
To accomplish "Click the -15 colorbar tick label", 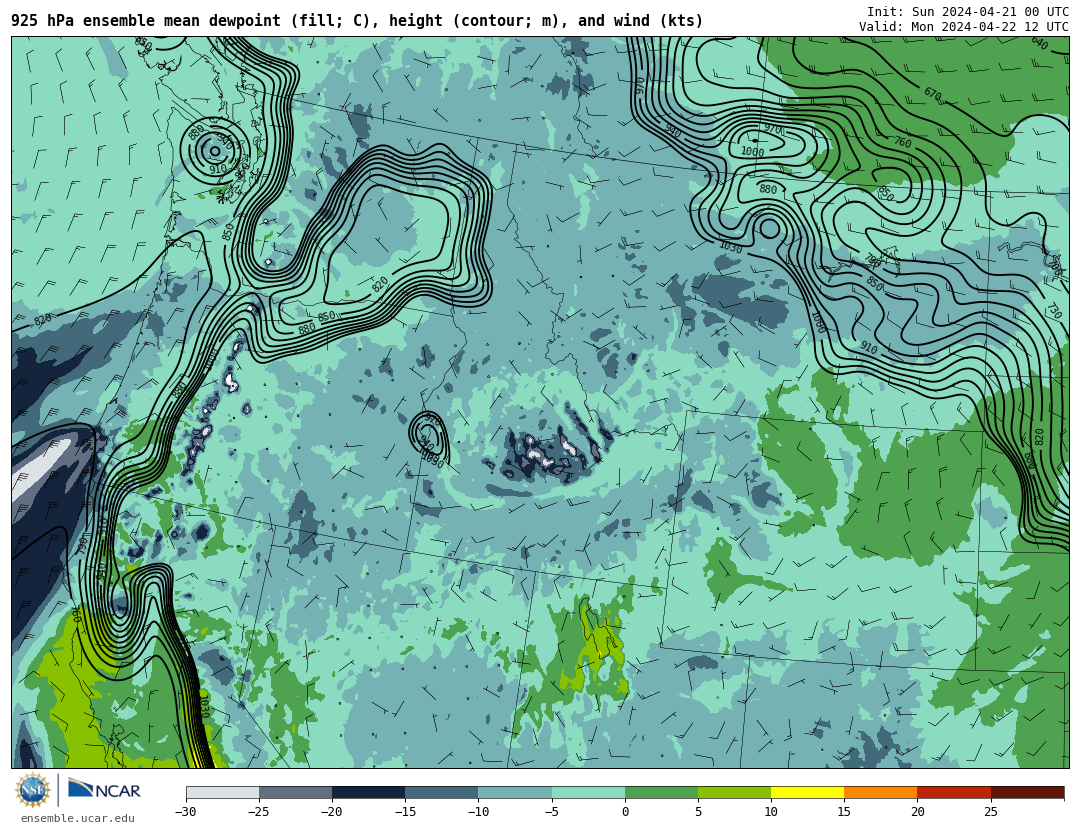I will point(405,812).
